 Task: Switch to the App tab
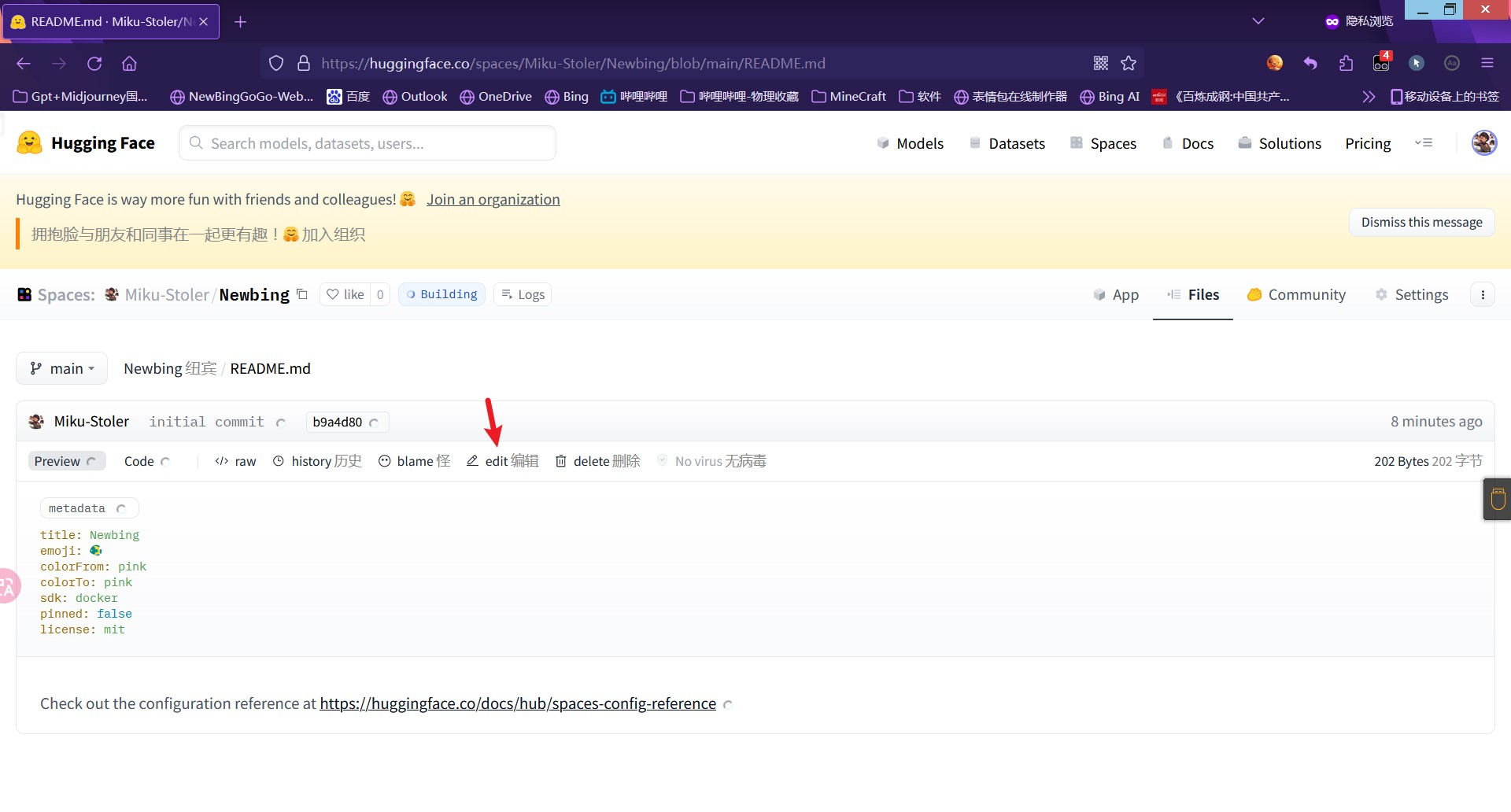(x=1116, y=295)
